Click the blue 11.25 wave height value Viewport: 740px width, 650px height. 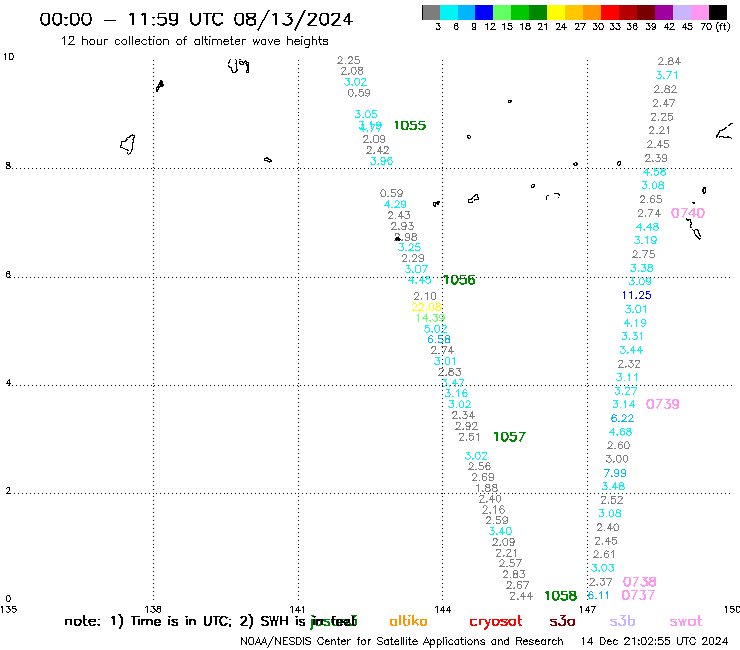coord(636,295)
